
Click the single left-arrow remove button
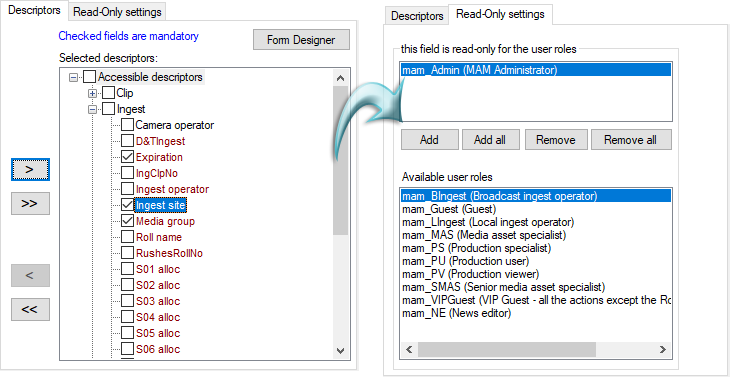click(30, 275)
